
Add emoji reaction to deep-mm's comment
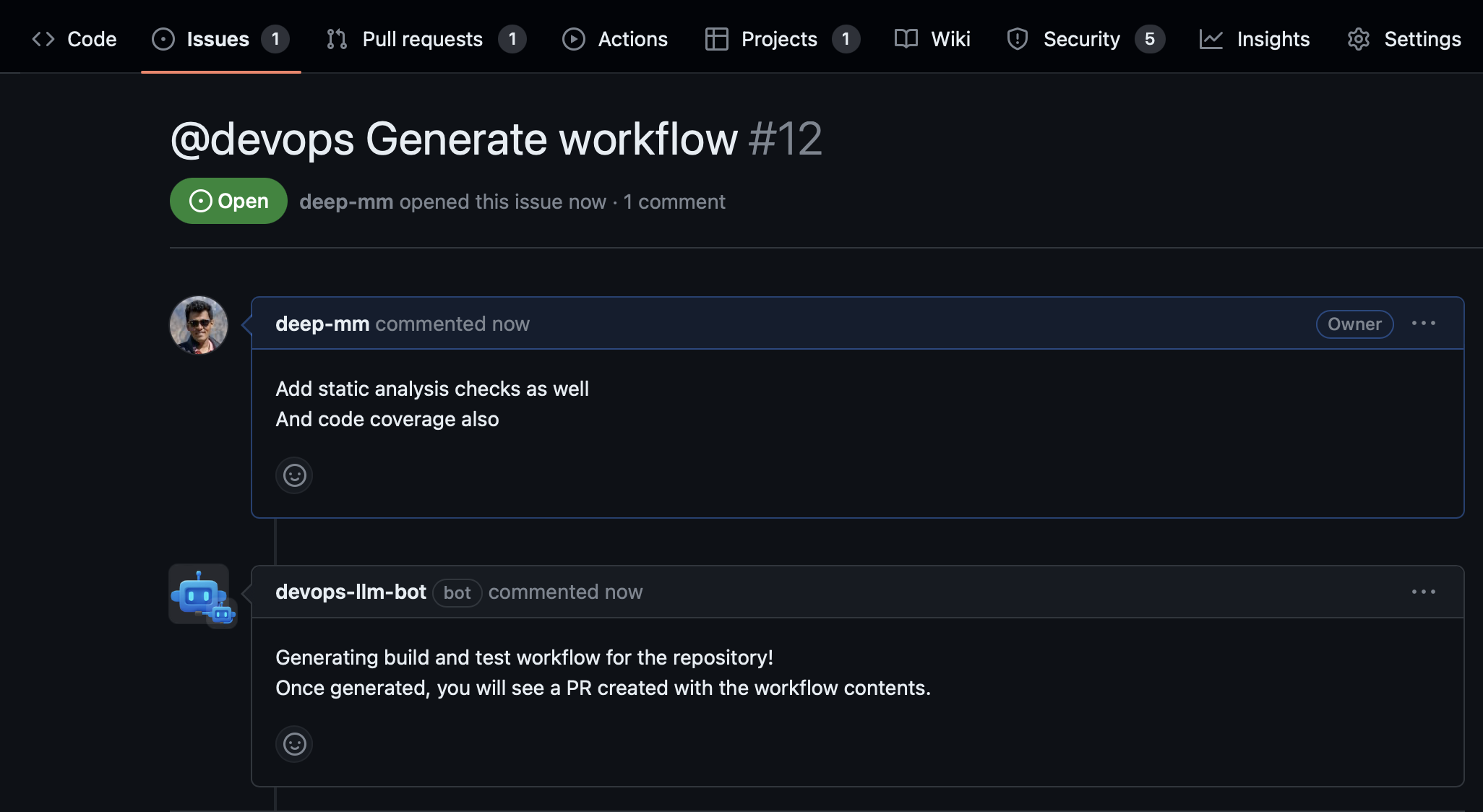pyautogui.click(x=294, y=475)
